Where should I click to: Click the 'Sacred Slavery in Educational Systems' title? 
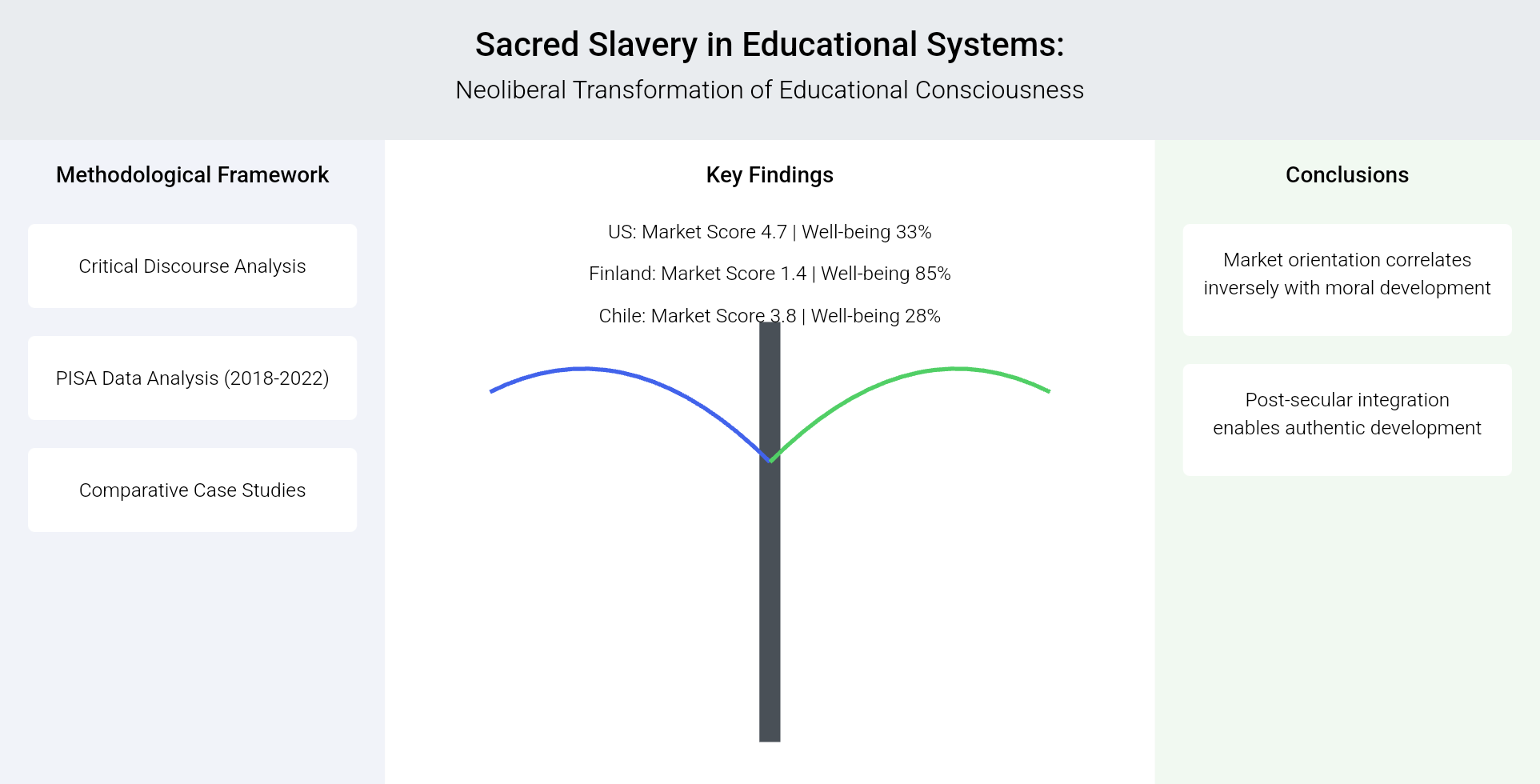[769, 45]
